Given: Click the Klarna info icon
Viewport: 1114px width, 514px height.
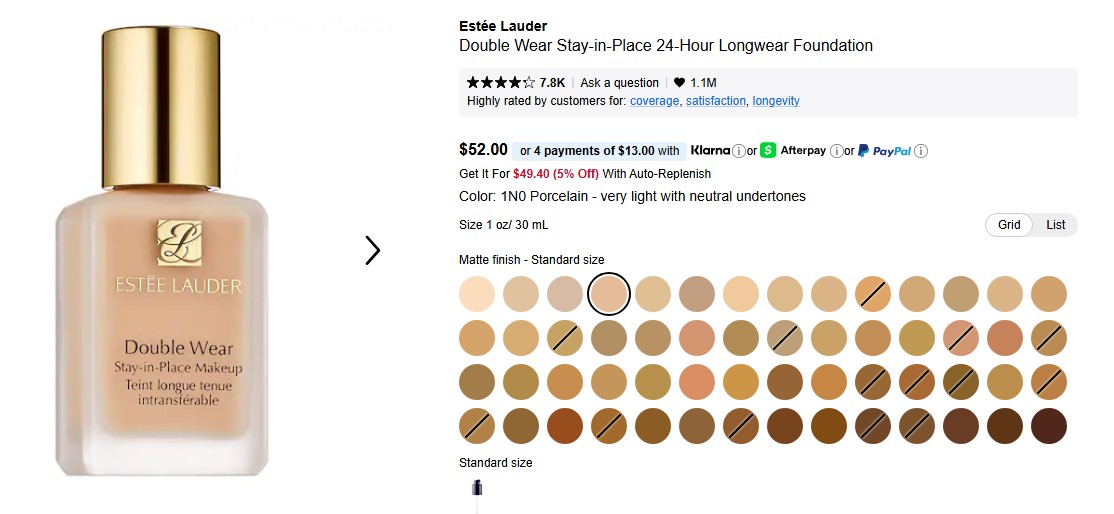Looking at the screenshot, I should (739, 151).
